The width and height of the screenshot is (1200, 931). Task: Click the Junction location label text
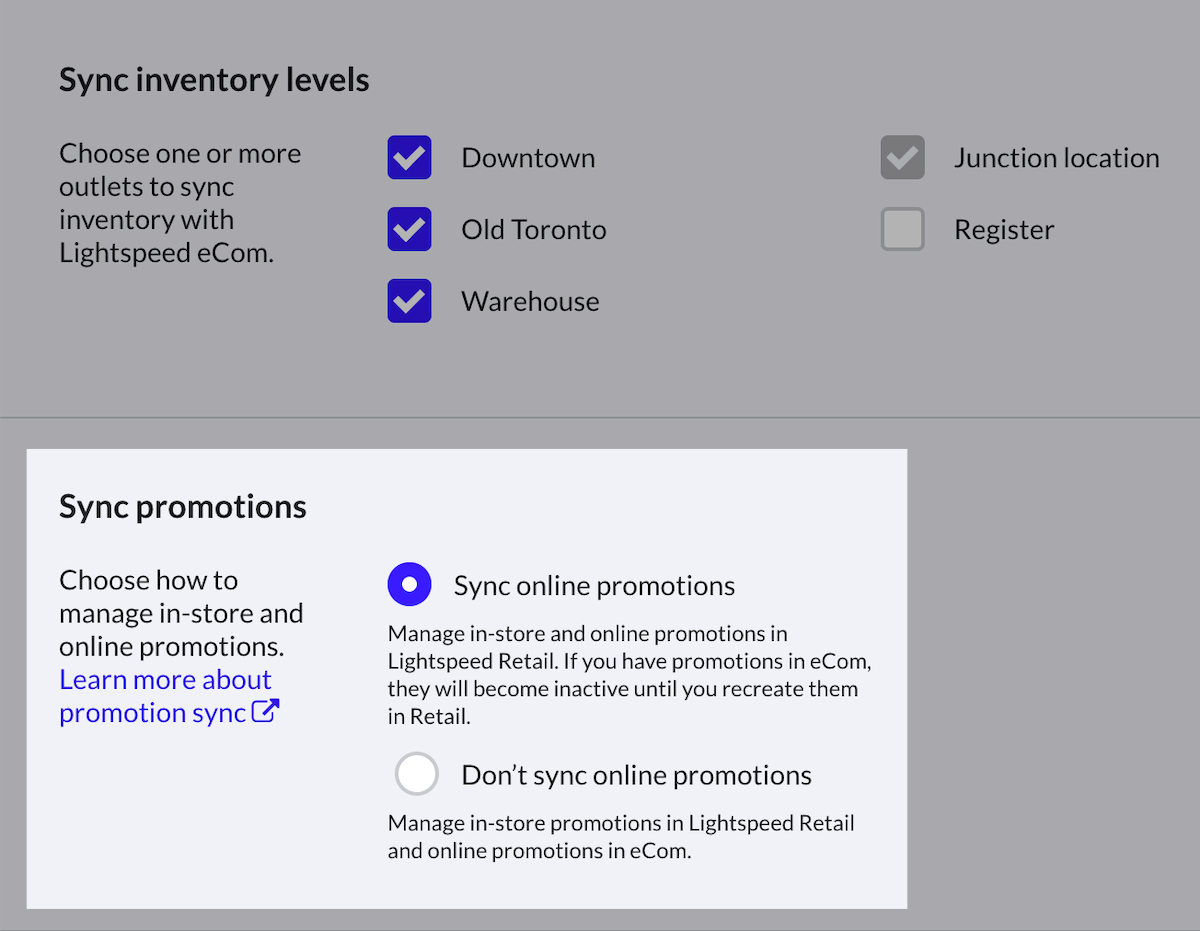click(x=1056, y=158)
